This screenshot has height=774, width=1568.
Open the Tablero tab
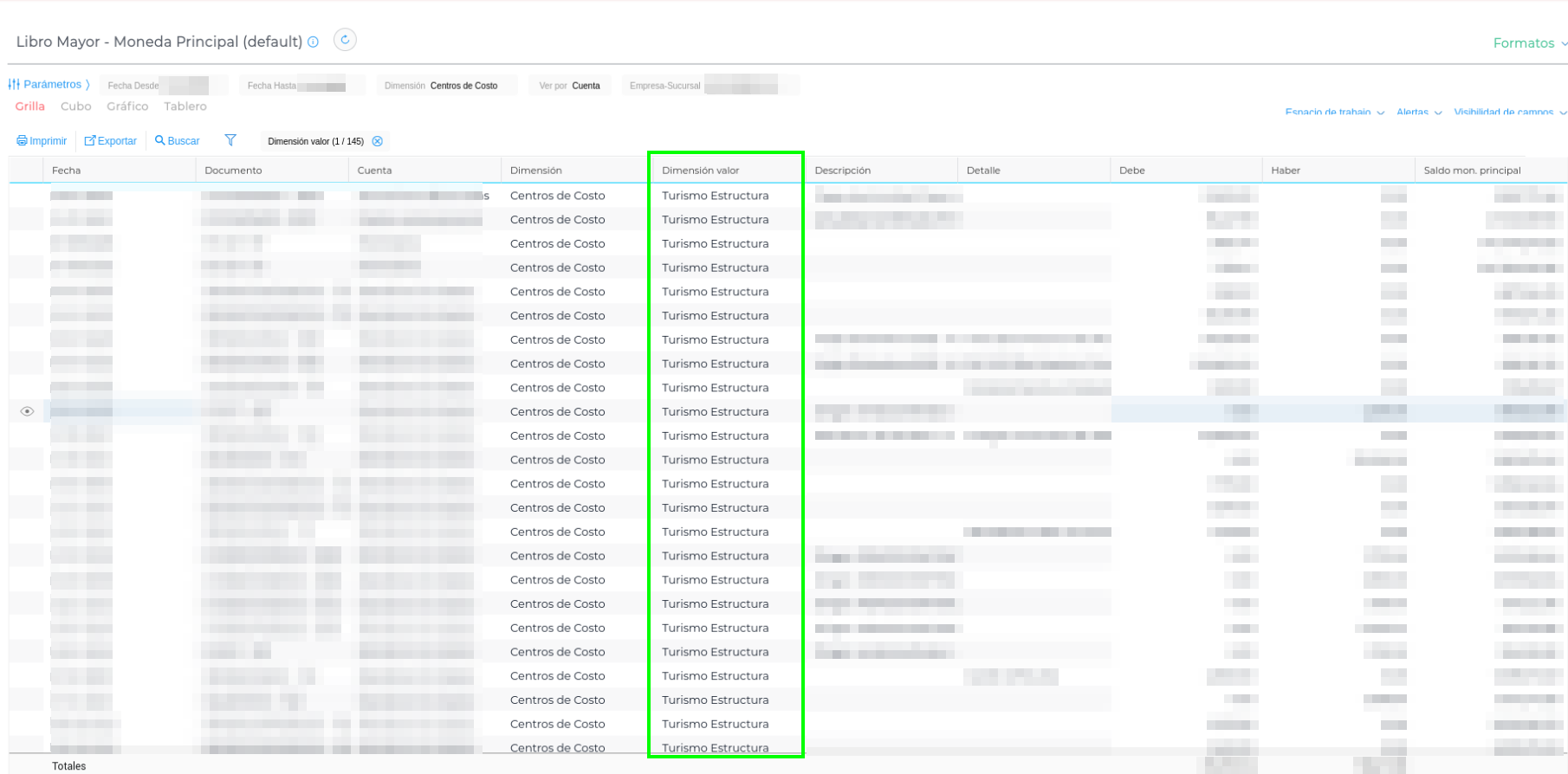[185, 106]
